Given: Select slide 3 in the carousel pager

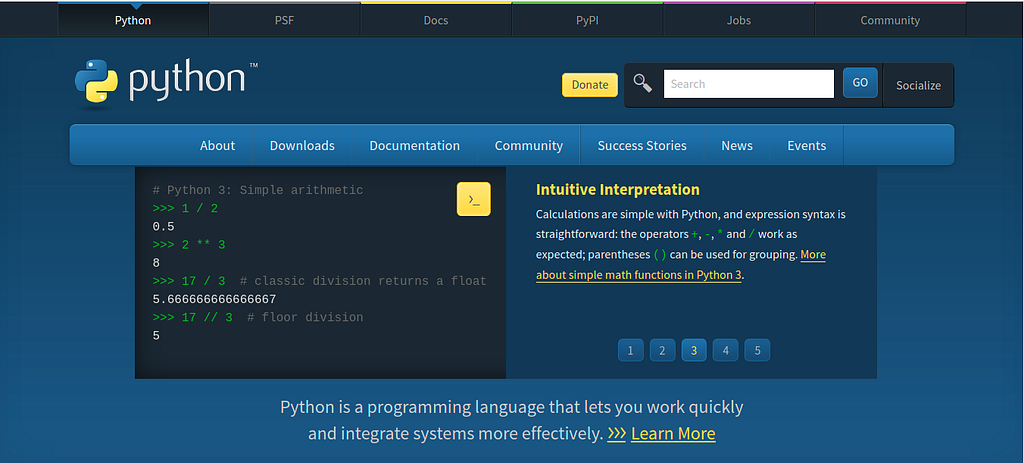Looking at the screenshot, I should (x=694, y=350).
